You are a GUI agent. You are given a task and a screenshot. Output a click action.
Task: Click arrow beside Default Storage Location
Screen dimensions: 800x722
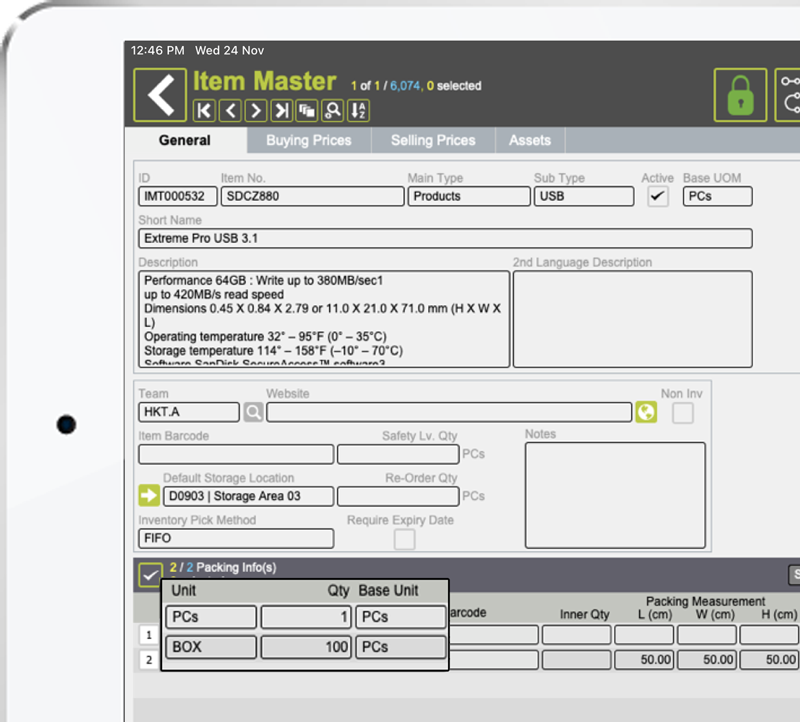click(x=149, y=495)
